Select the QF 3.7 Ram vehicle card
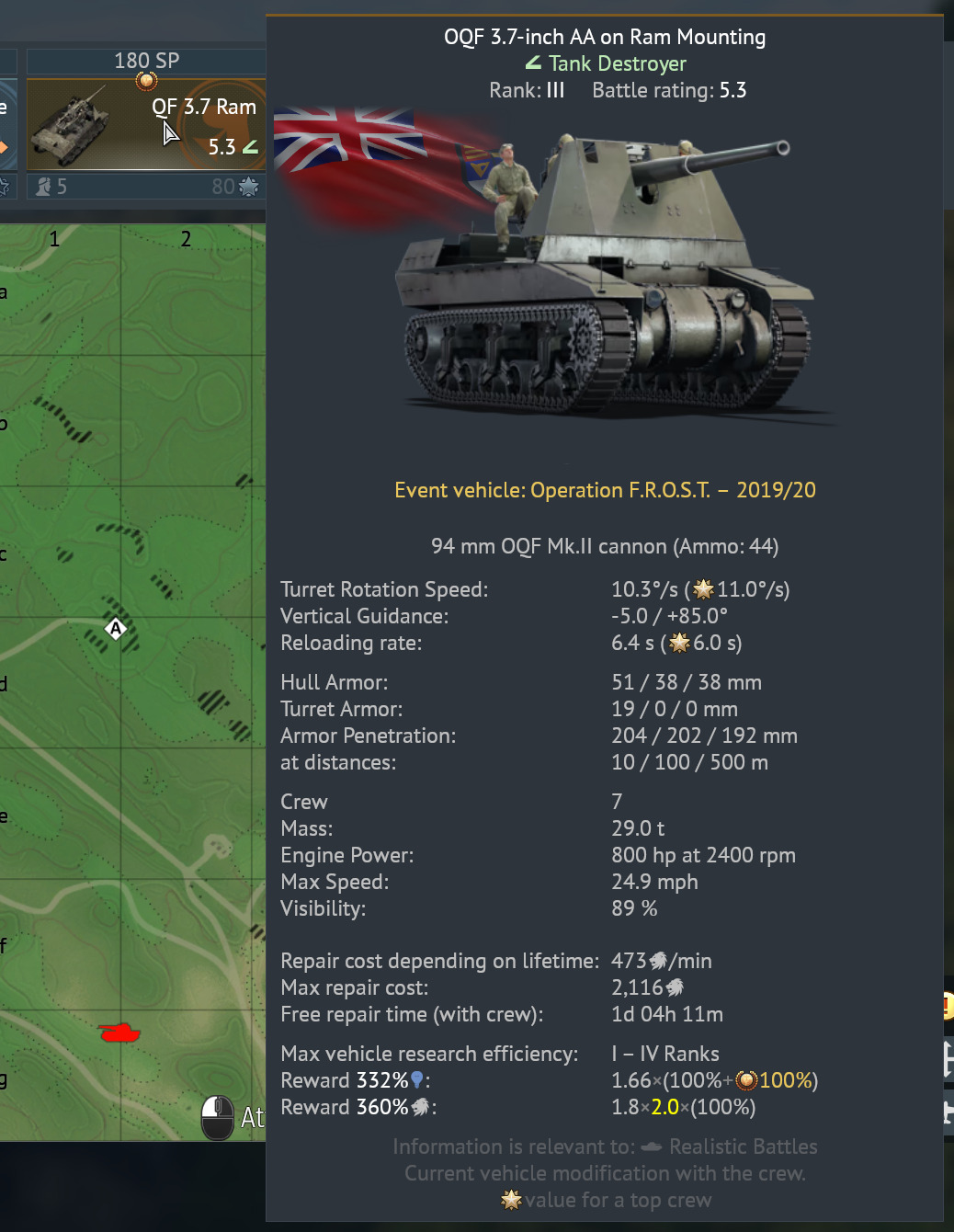The height and width of the screenshot is (1232, 954). (146, 124)
